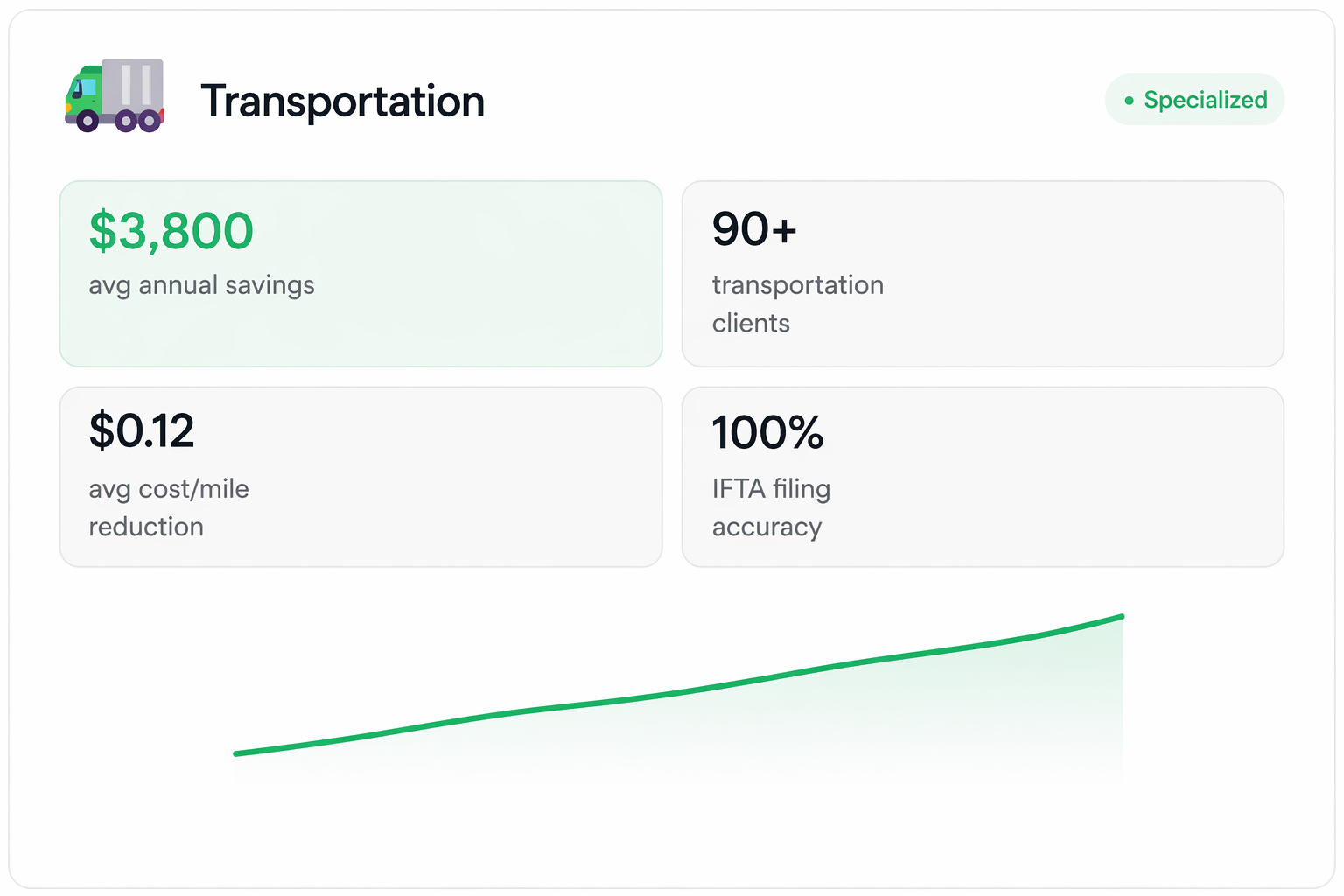Click the Transportation heading

(x=342, y=101)
